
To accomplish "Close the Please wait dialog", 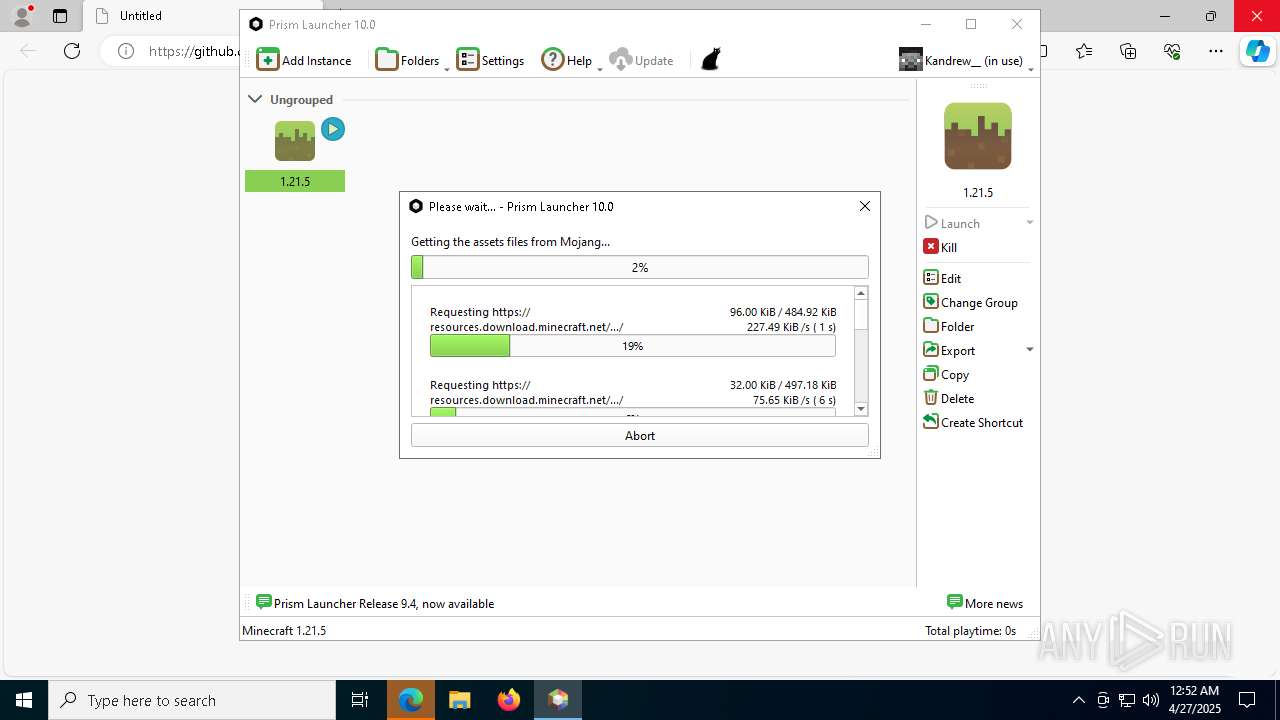I will point(865,206).
